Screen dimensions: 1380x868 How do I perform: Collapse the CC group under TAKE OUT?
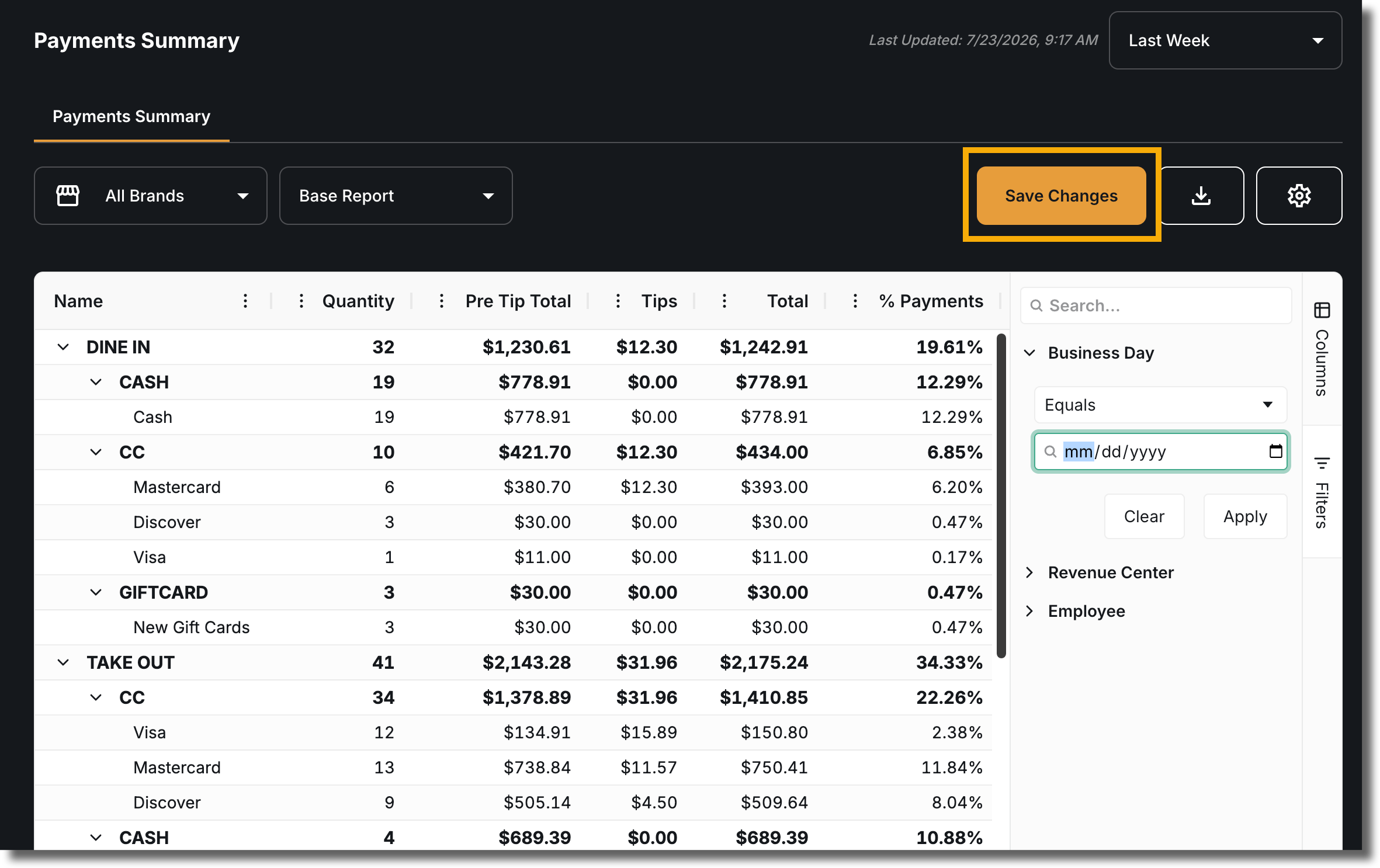[x=96, y=697]
